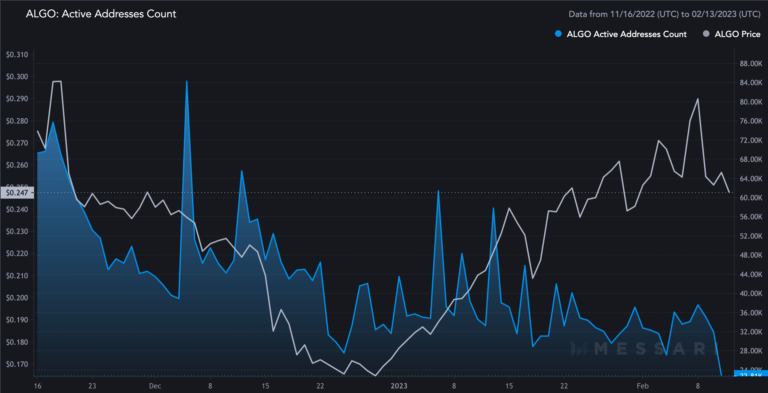Click the gray legend dot for ALGO Price
This screenshot has width=768, height=393.
[706, 34]
